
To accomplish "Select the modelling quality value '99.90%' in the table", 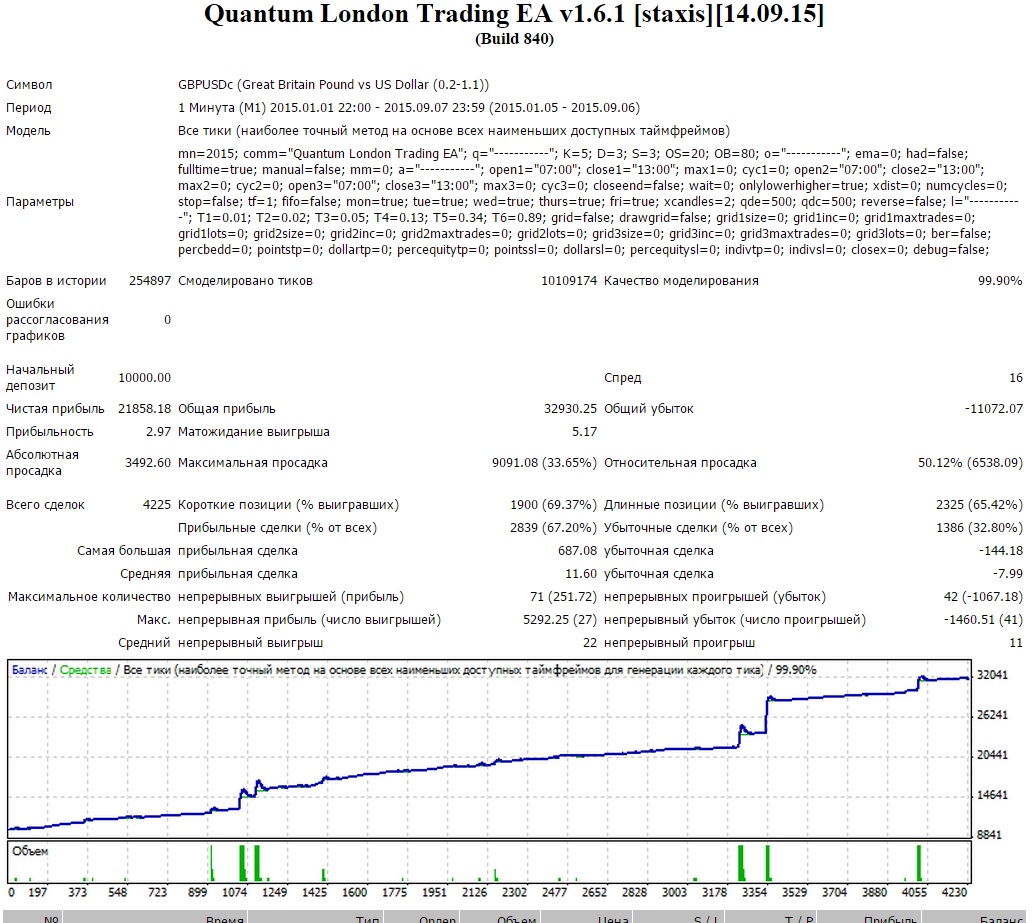I will tap(1000, 281).
